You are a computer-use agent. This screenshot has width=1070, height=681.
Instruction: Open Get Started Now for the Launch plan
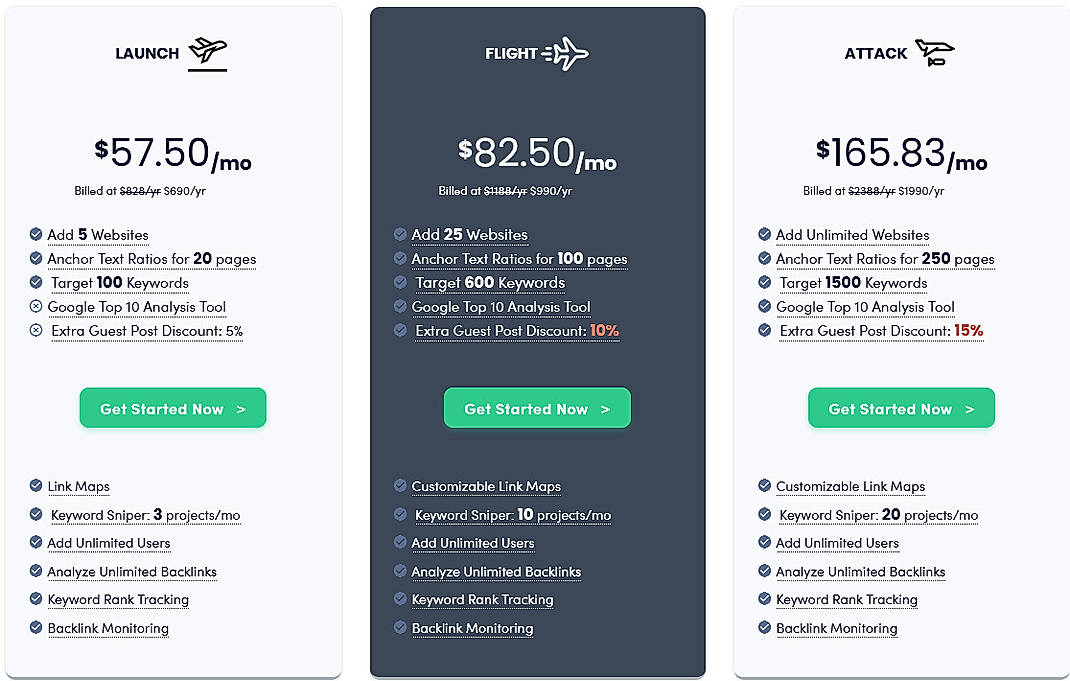coord(172,408)
